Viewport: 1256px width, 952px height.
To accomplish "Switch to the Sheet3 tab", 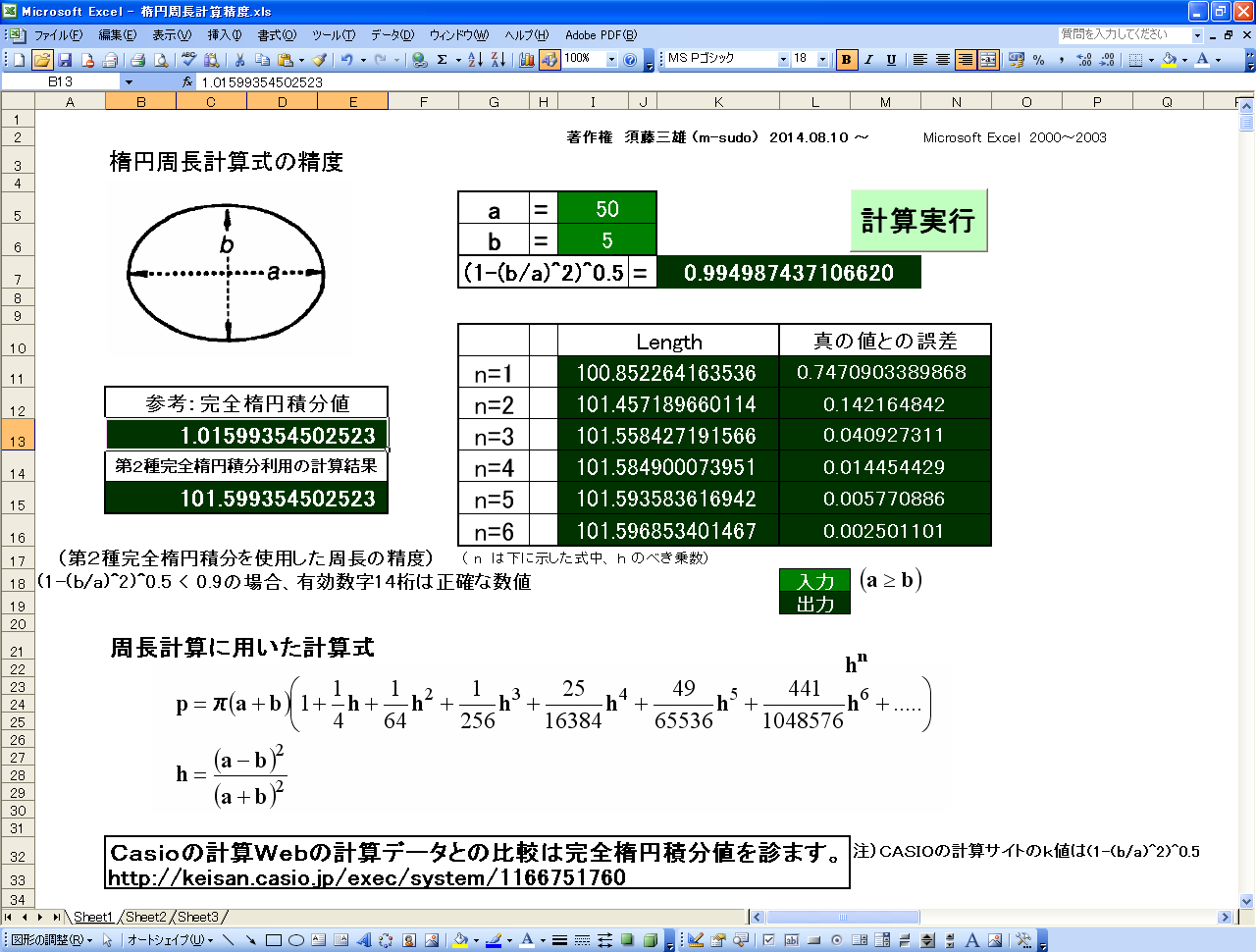I will point(197,917).
